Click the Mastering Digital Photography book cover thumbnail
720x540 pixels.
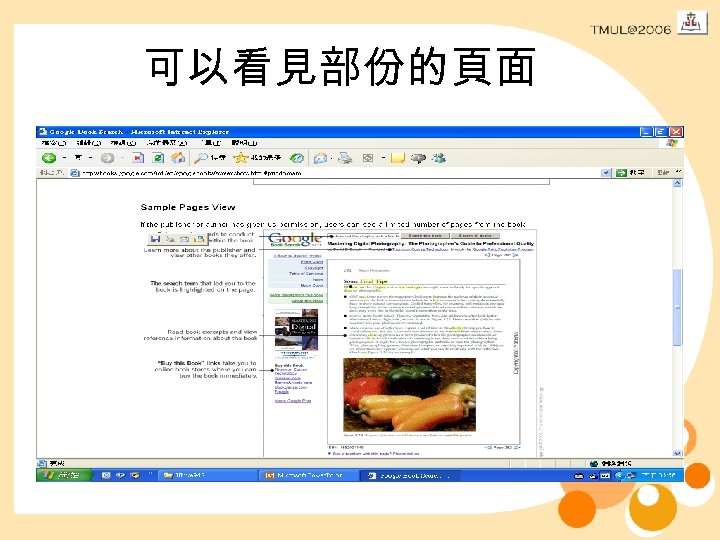click(x=296, y=331)
